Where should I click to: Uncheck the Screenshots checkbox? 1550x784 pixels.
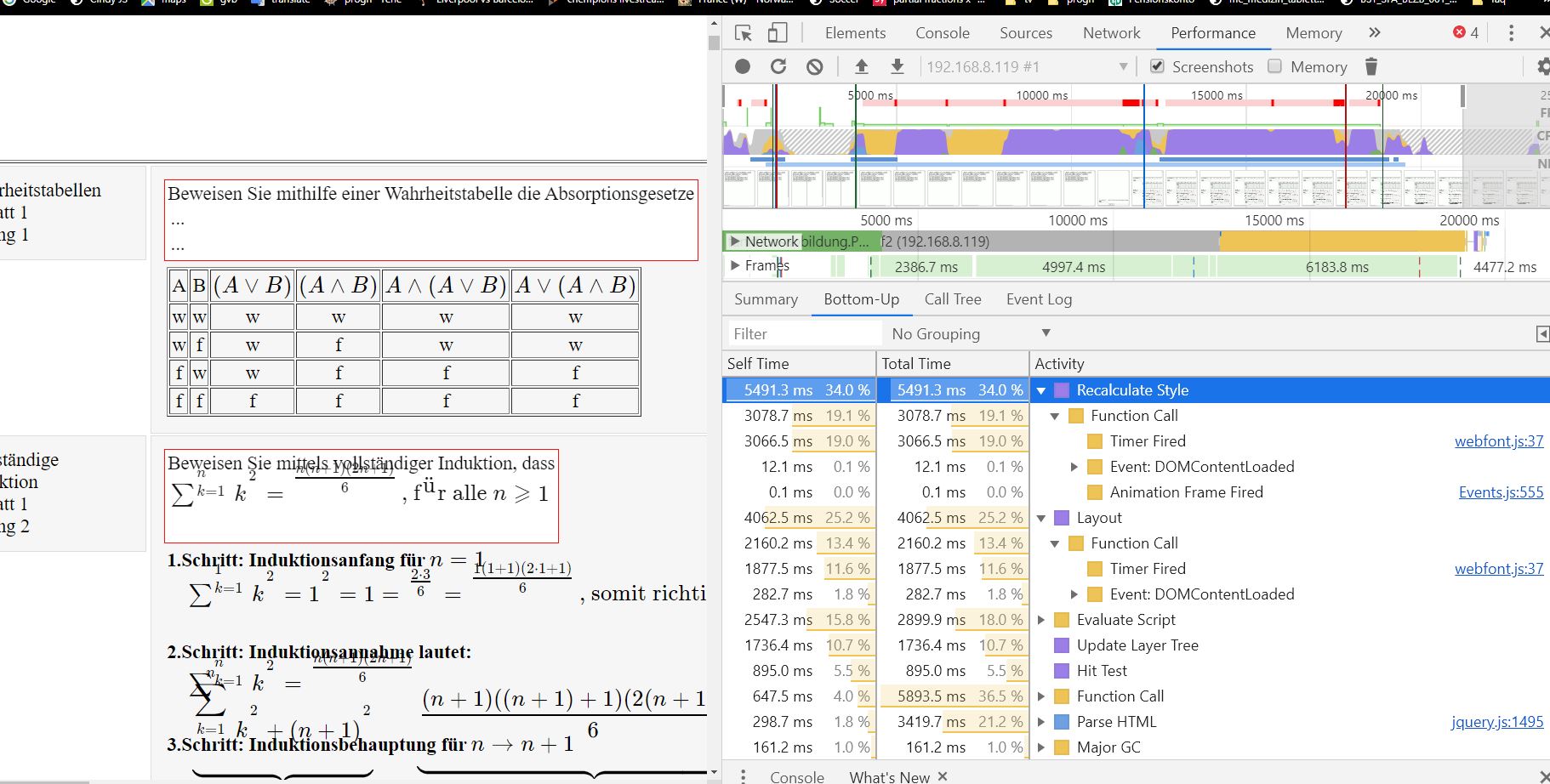point(1157,66)
